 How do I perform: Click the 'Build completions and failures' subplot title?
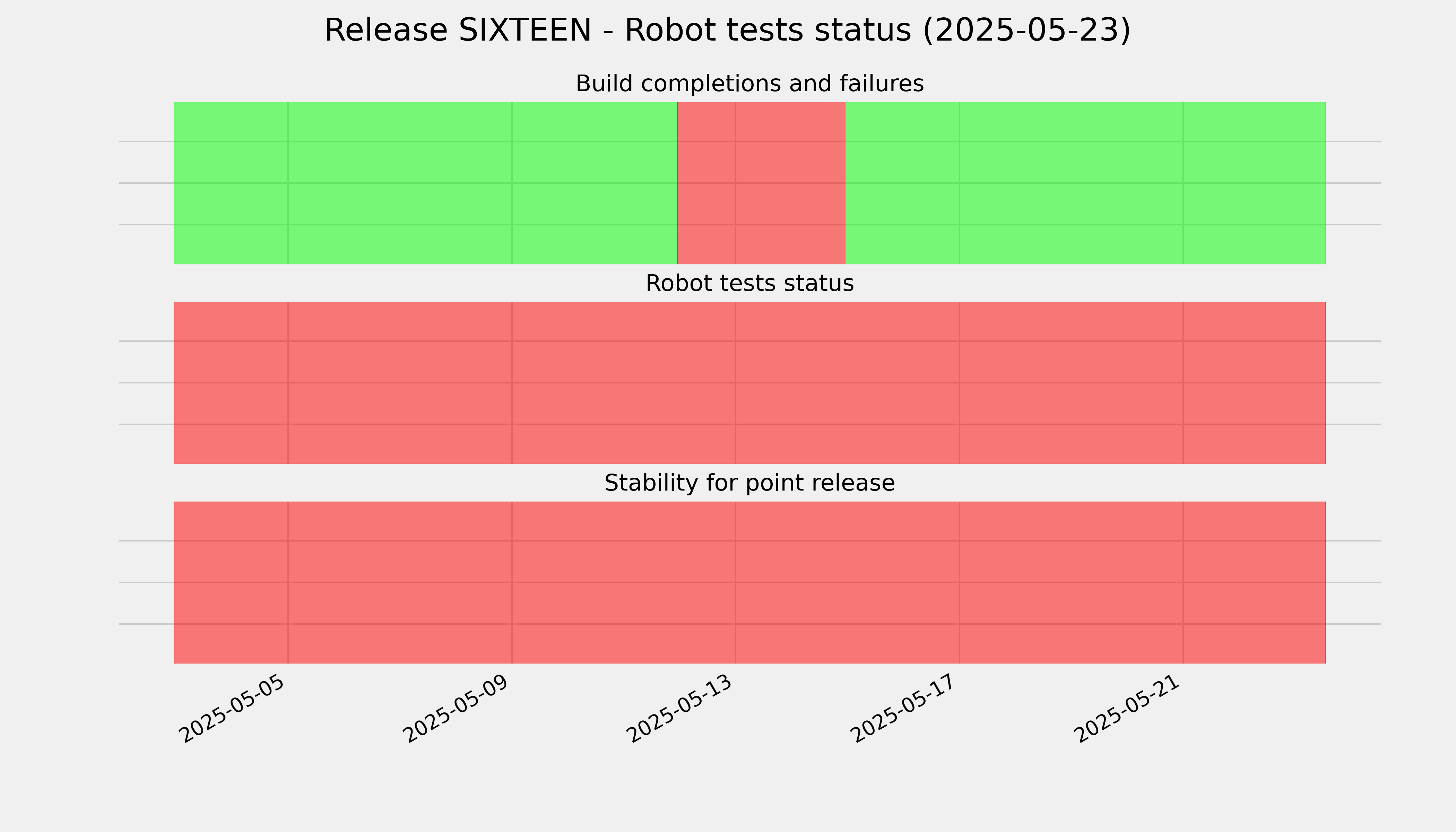click(x=749, y=84)
